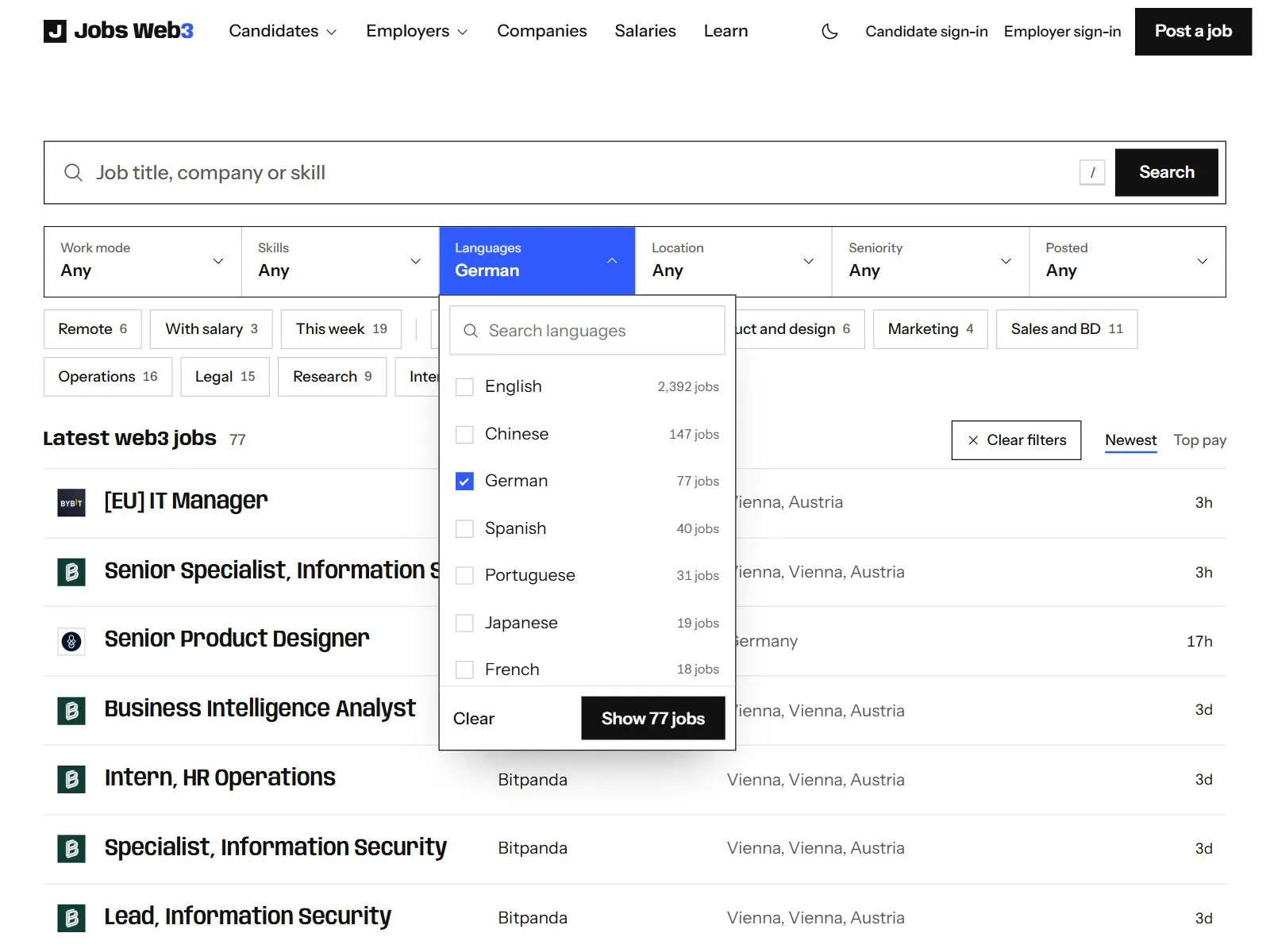
Task: Check the Chinese language checkbox
Action: (x=464, y=435)
